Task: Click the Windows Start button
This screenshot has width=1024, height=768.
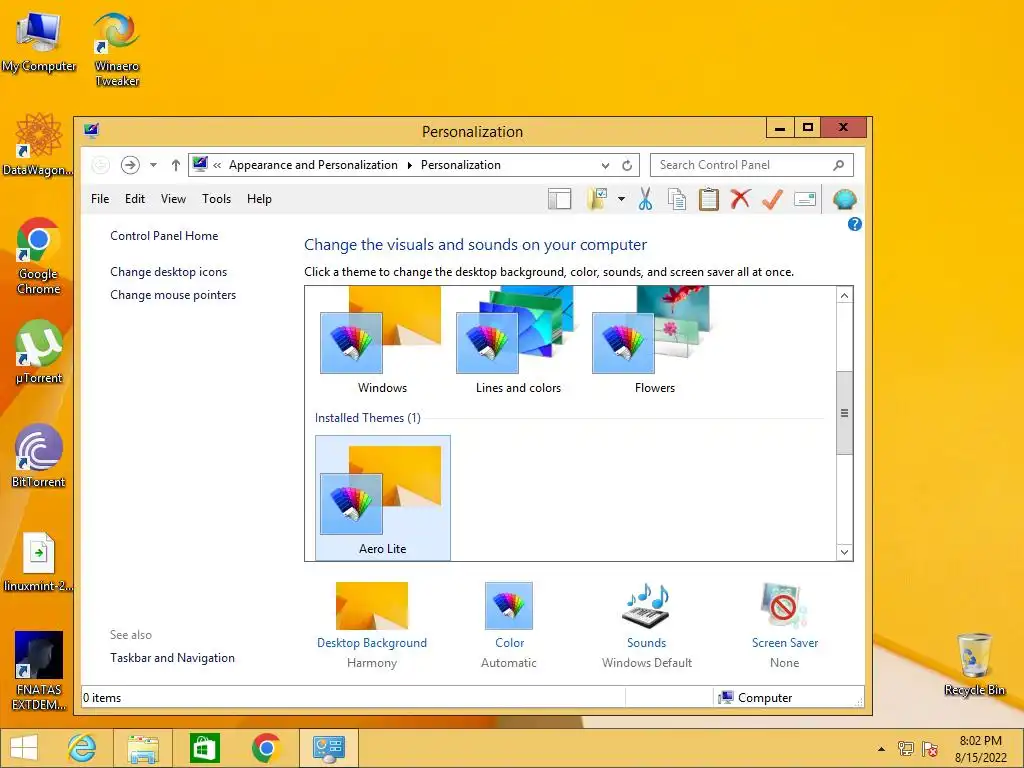Action: pyautogui.click(x=24, y=748)
